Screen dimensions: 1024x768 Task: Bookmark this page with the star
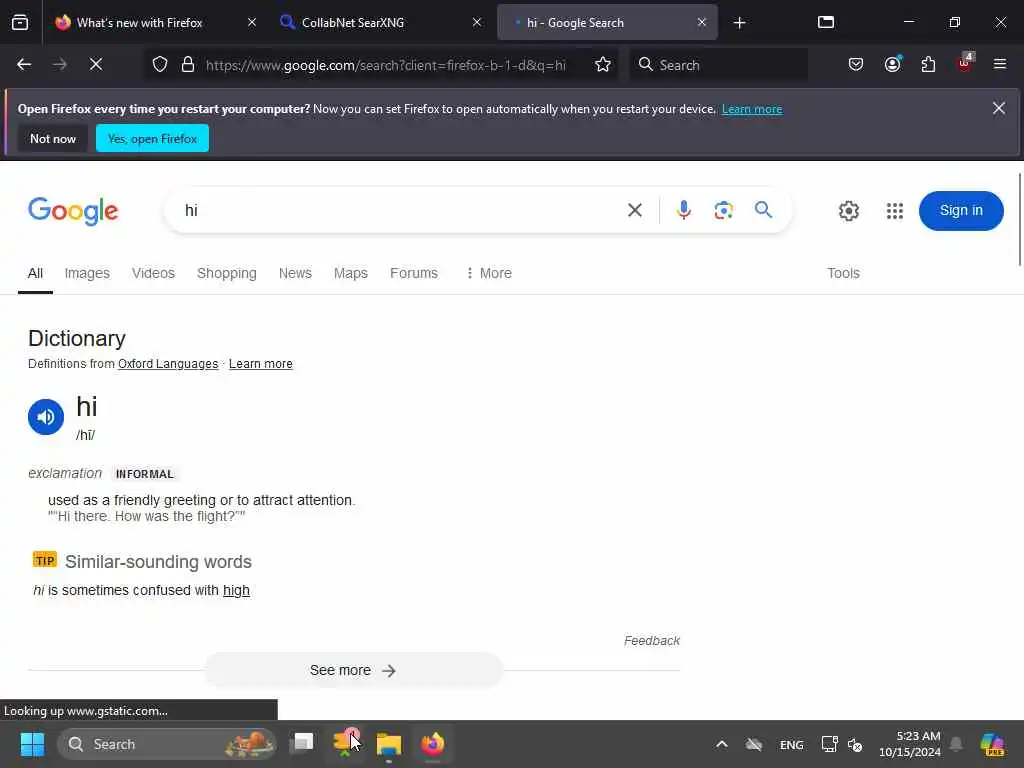pos(603,64)
